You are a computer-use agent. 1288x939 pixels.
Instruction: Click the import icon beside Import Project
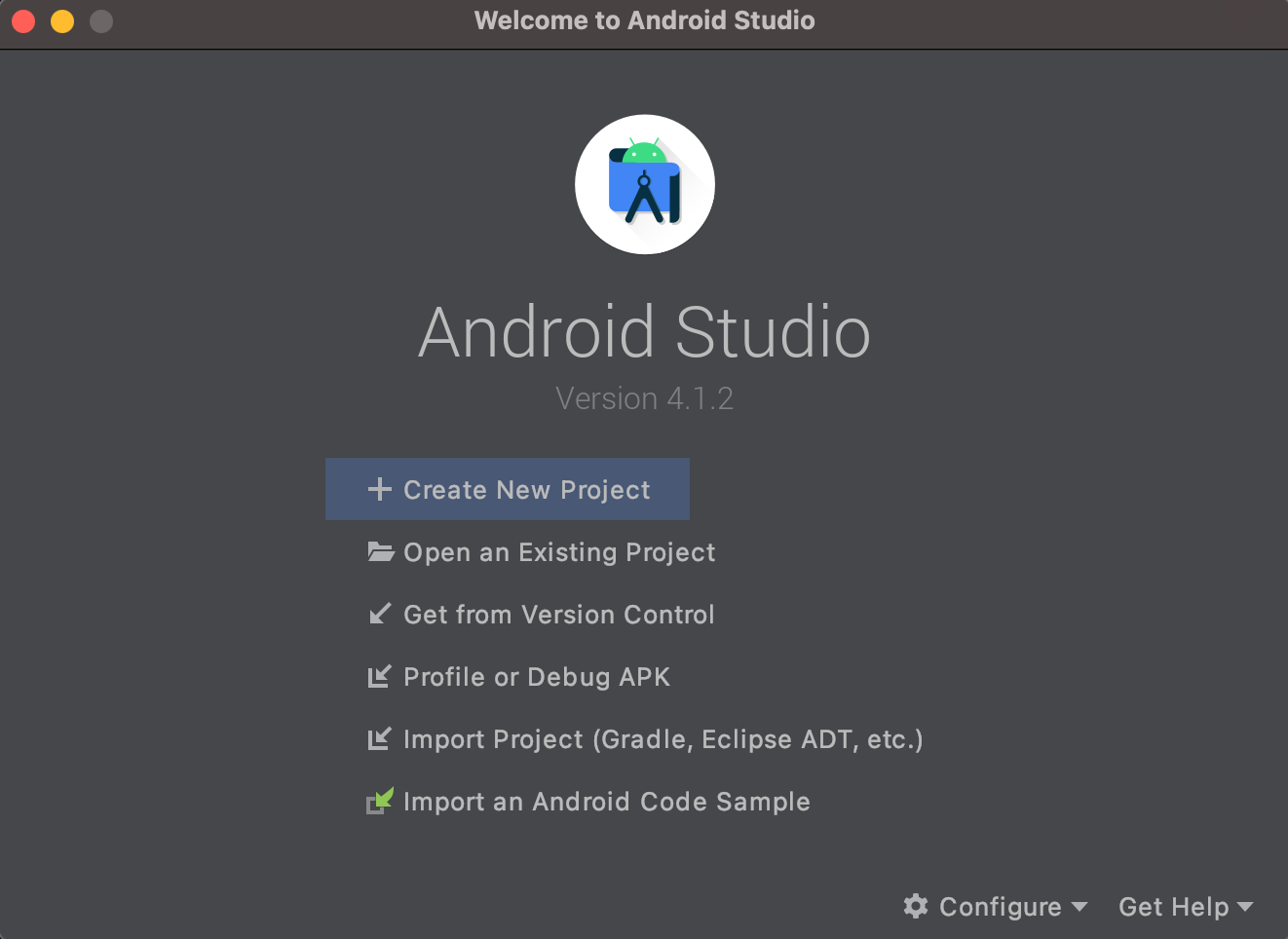(x=379, y=739)
